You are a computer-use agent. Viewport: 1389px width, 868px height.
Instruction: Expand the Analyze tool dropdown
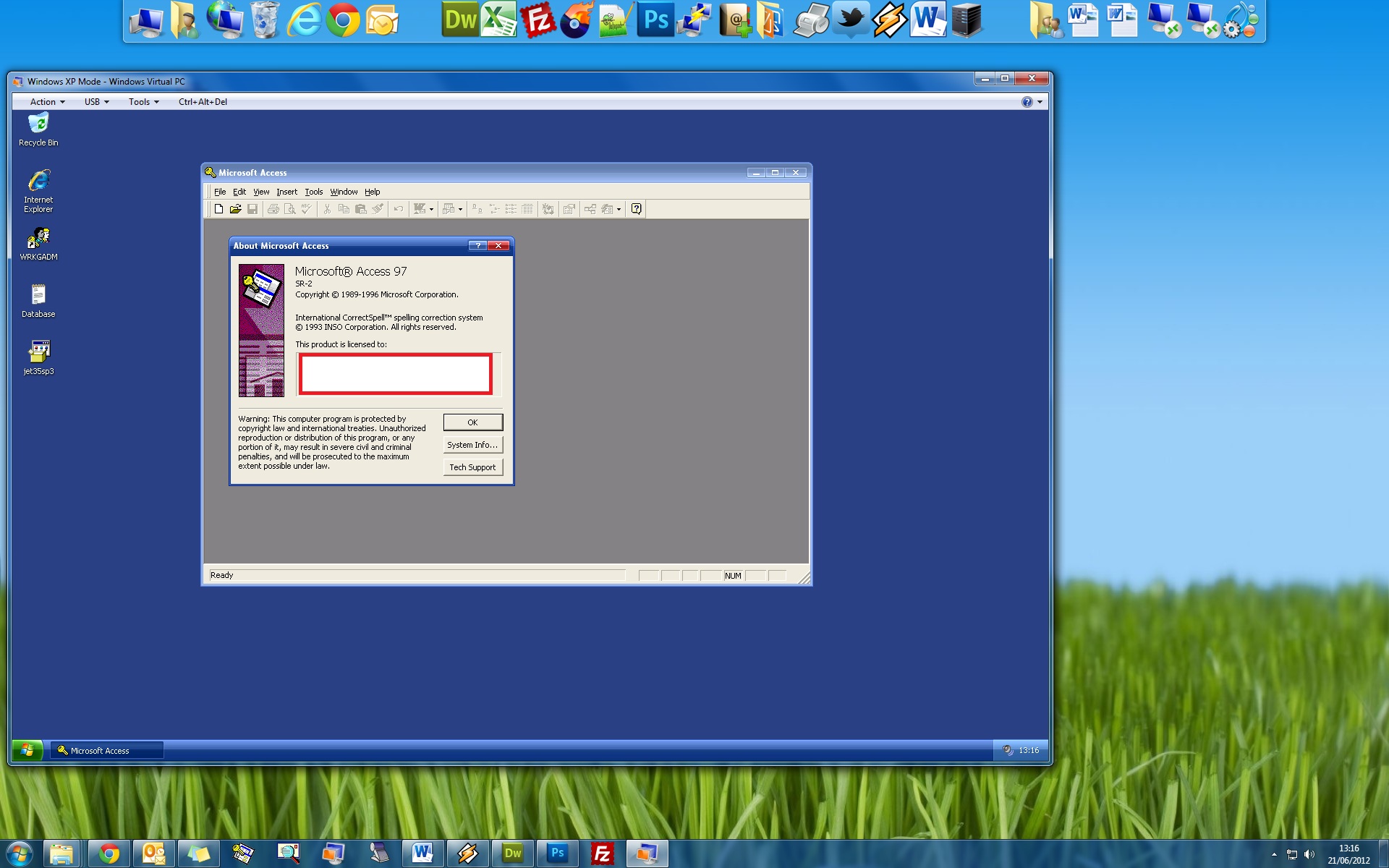[459, 209]
